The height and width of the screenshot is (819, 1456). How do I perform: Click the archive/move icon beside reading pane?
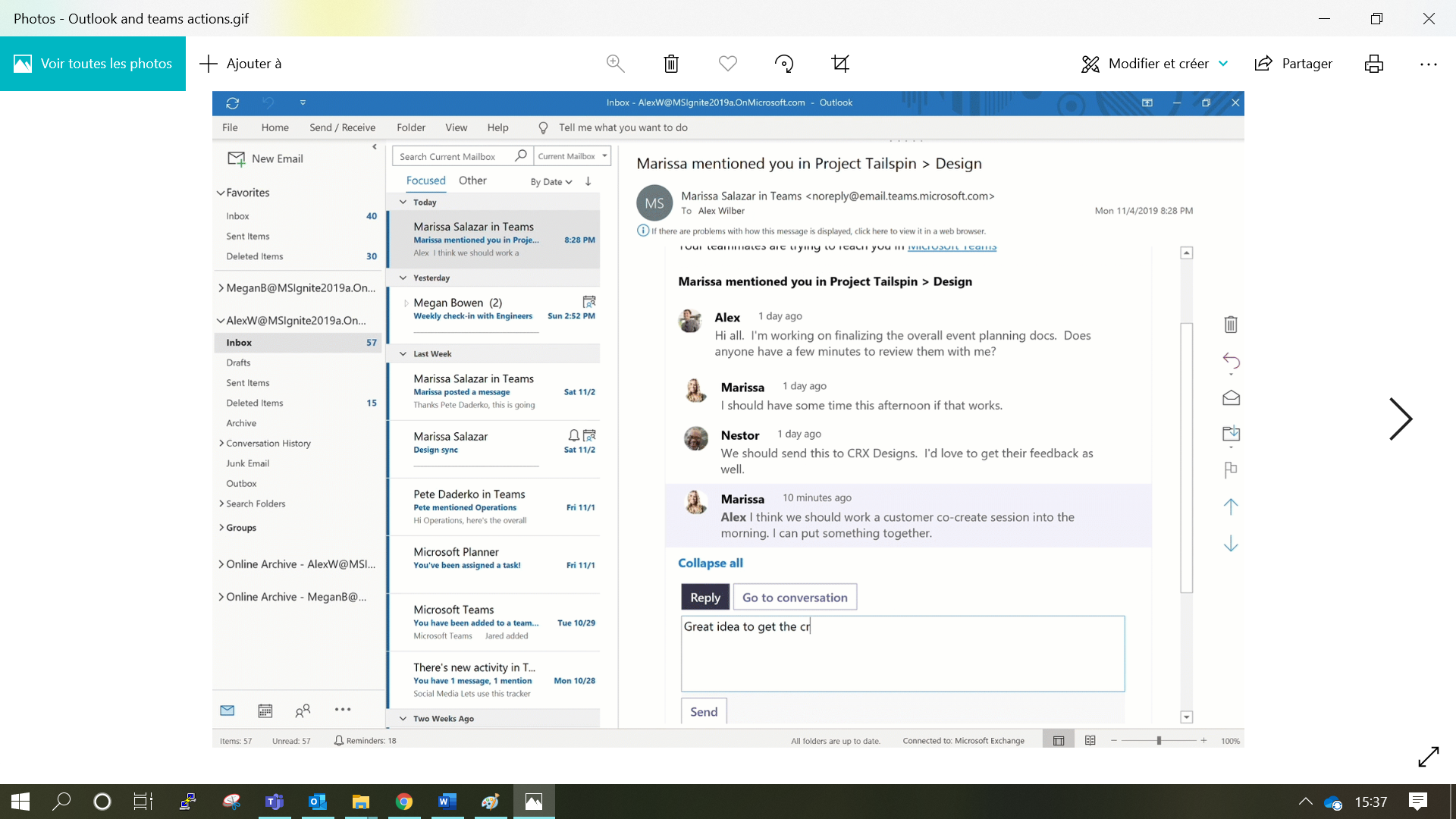(1231, 434)
